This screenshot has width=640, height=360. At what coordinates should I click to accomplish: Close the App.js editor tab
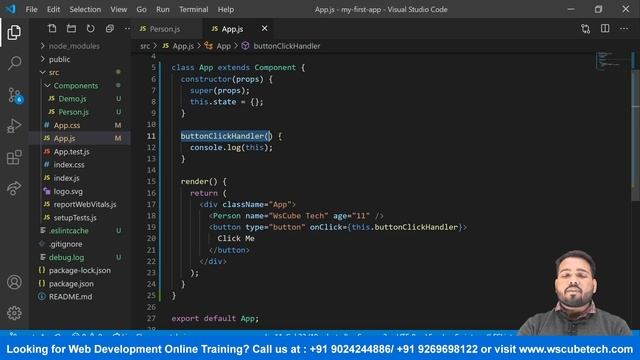pos(264,28)
